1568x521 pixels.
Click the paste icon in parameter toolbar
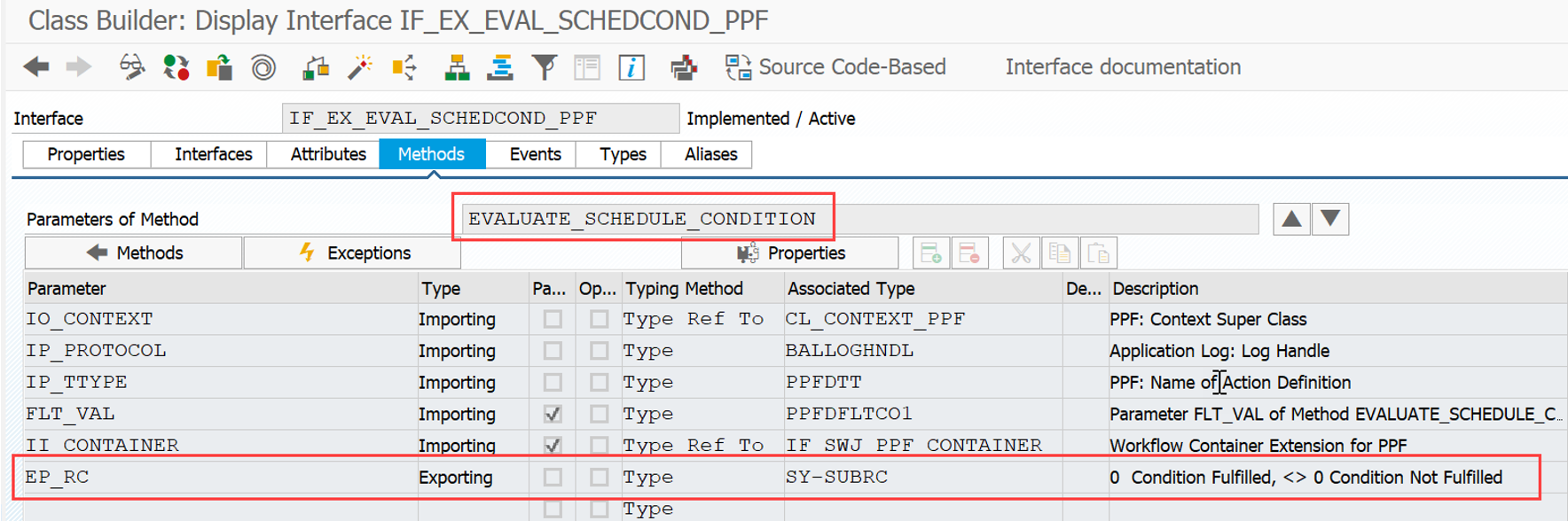pos(1098,253)
